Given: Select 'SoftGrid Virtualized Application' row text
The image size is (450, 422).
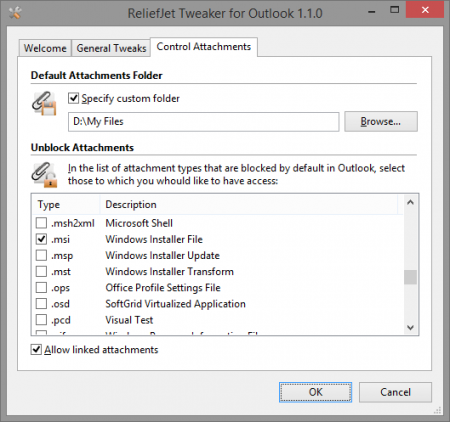Looking at the screenshot, I should (x=176, y=304).
